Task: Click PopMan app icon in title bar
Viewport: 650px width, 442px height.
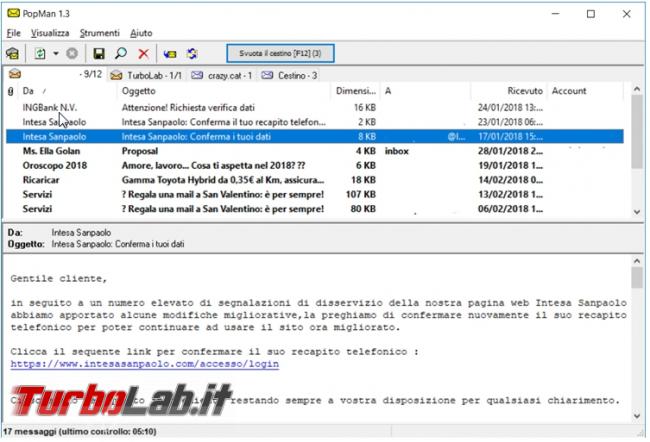Action: [13, 13]
